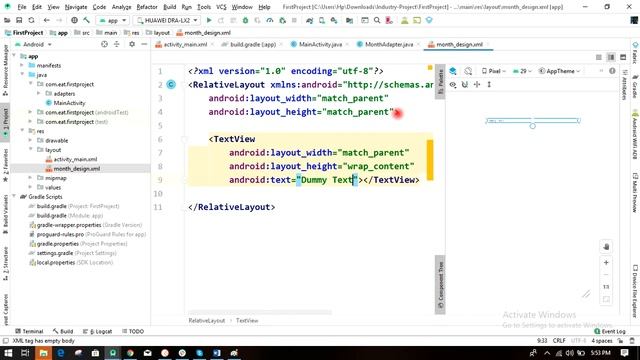Click the Sync/refresh toolbar icon
The height and width of the screenshot is (360, 640).
point(31,20)
